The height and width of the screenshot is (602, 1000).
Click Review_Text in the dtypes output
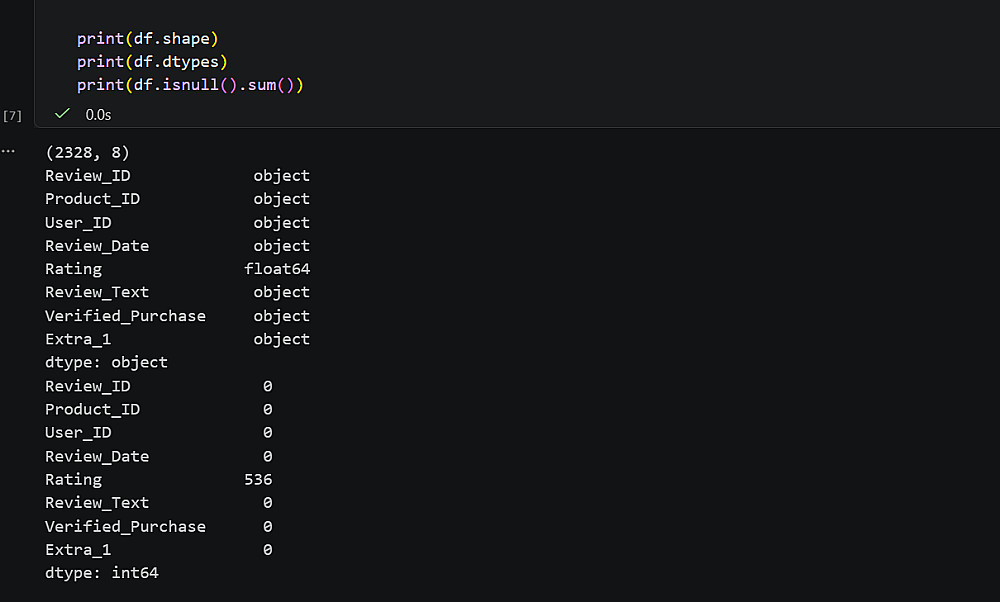click(x=97, y=292)
